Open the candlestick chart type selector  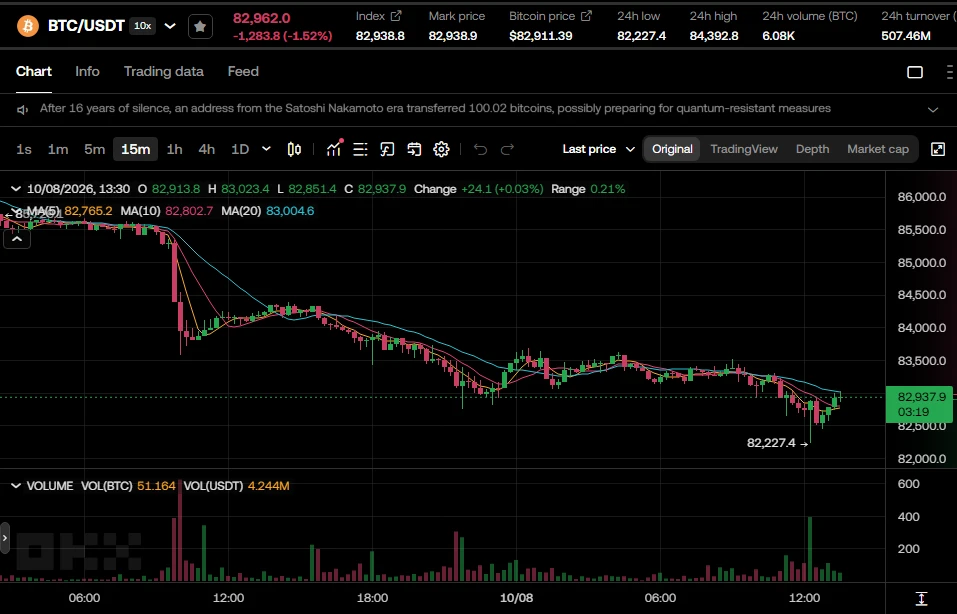tap(294, 149)
